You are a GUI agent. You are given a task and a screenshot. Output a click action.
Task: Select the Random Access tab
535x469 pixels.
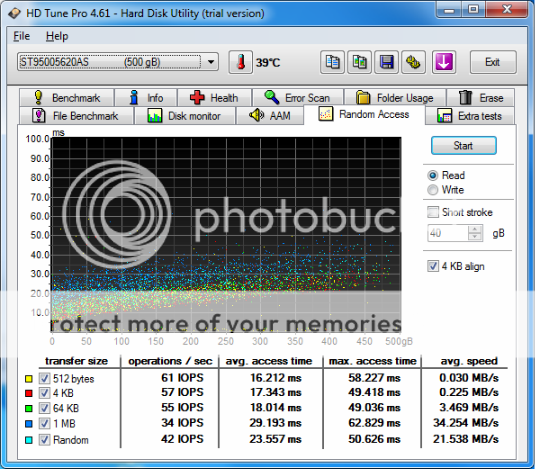coord(364,115)
